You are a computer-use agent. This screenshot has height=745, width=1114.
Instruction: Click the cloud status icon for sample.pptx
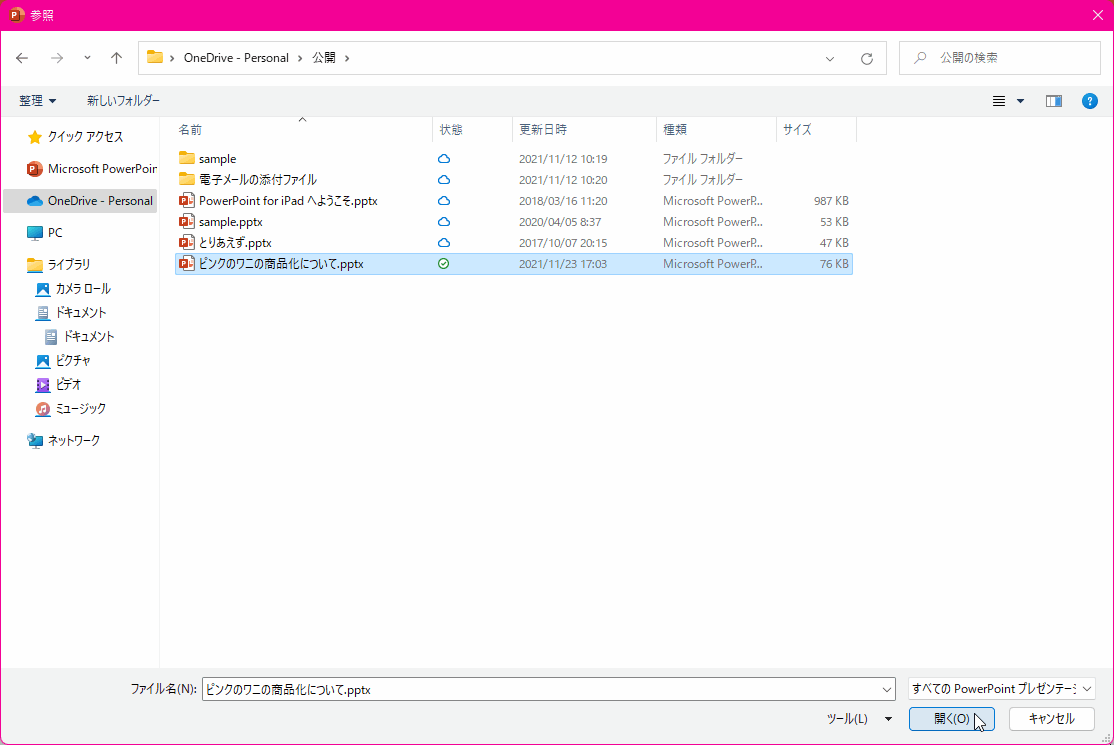tap(444, 222)
